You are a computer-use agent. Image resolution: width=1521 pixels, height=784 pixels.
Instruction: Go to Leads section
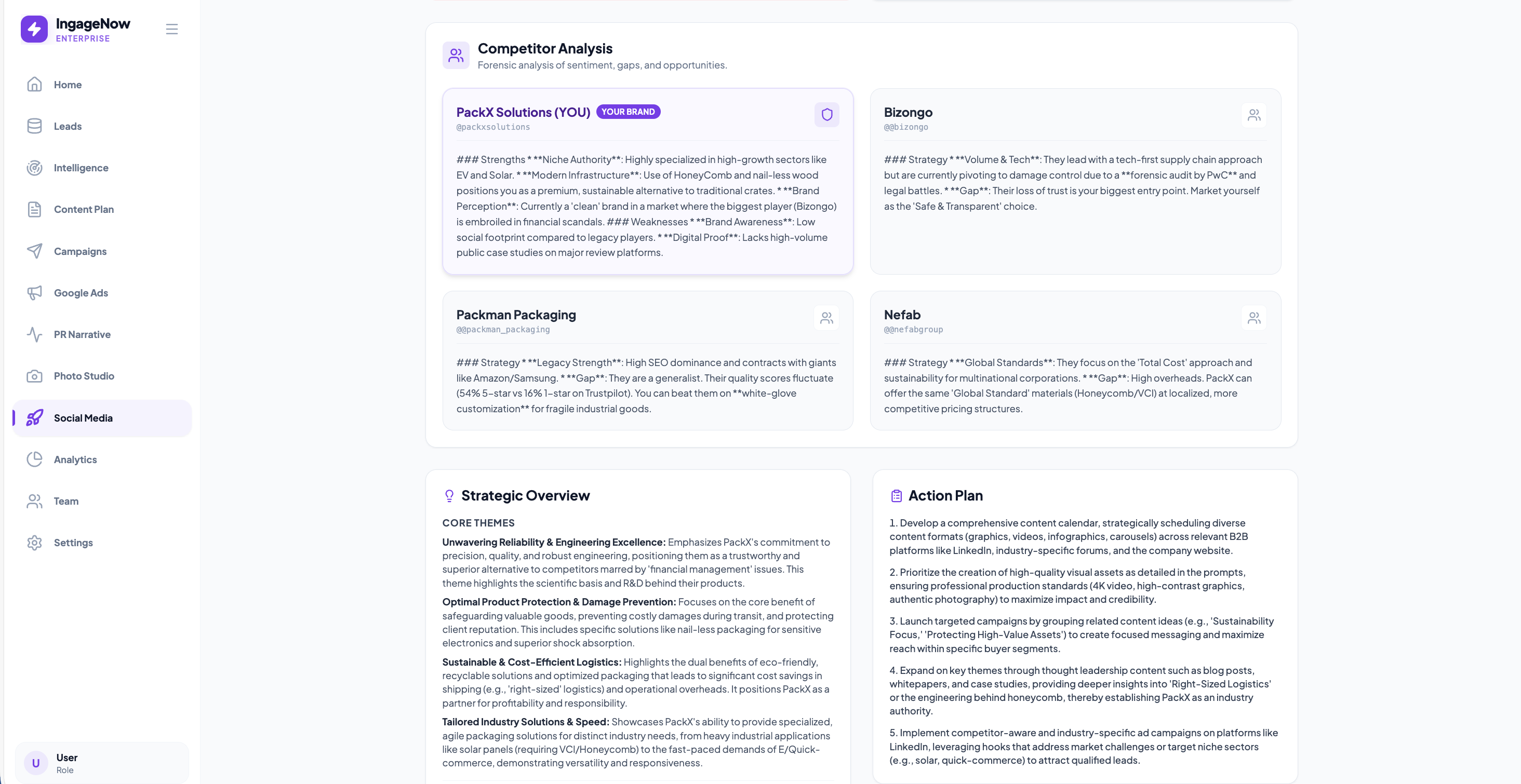68,126
